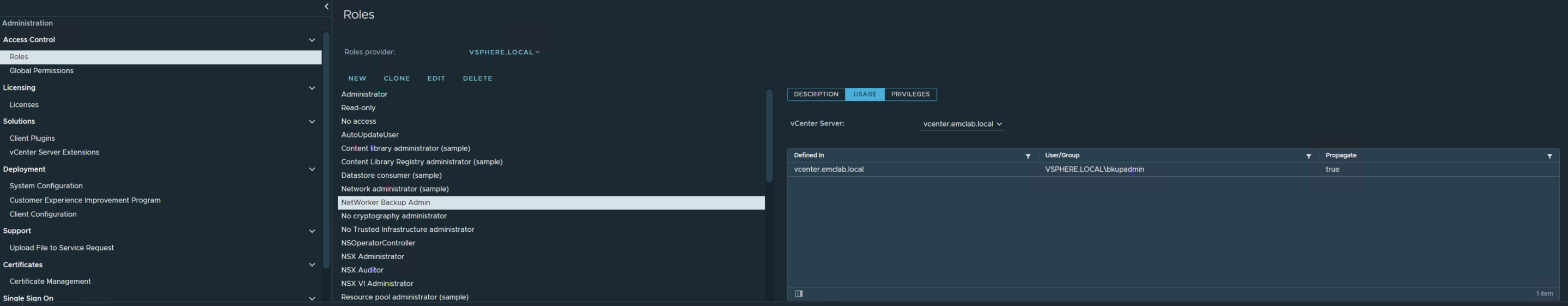This screenshot has height=306, width=1568.
Task: Open the vCenter Server selection dropdown
Action: coord(962,124)
